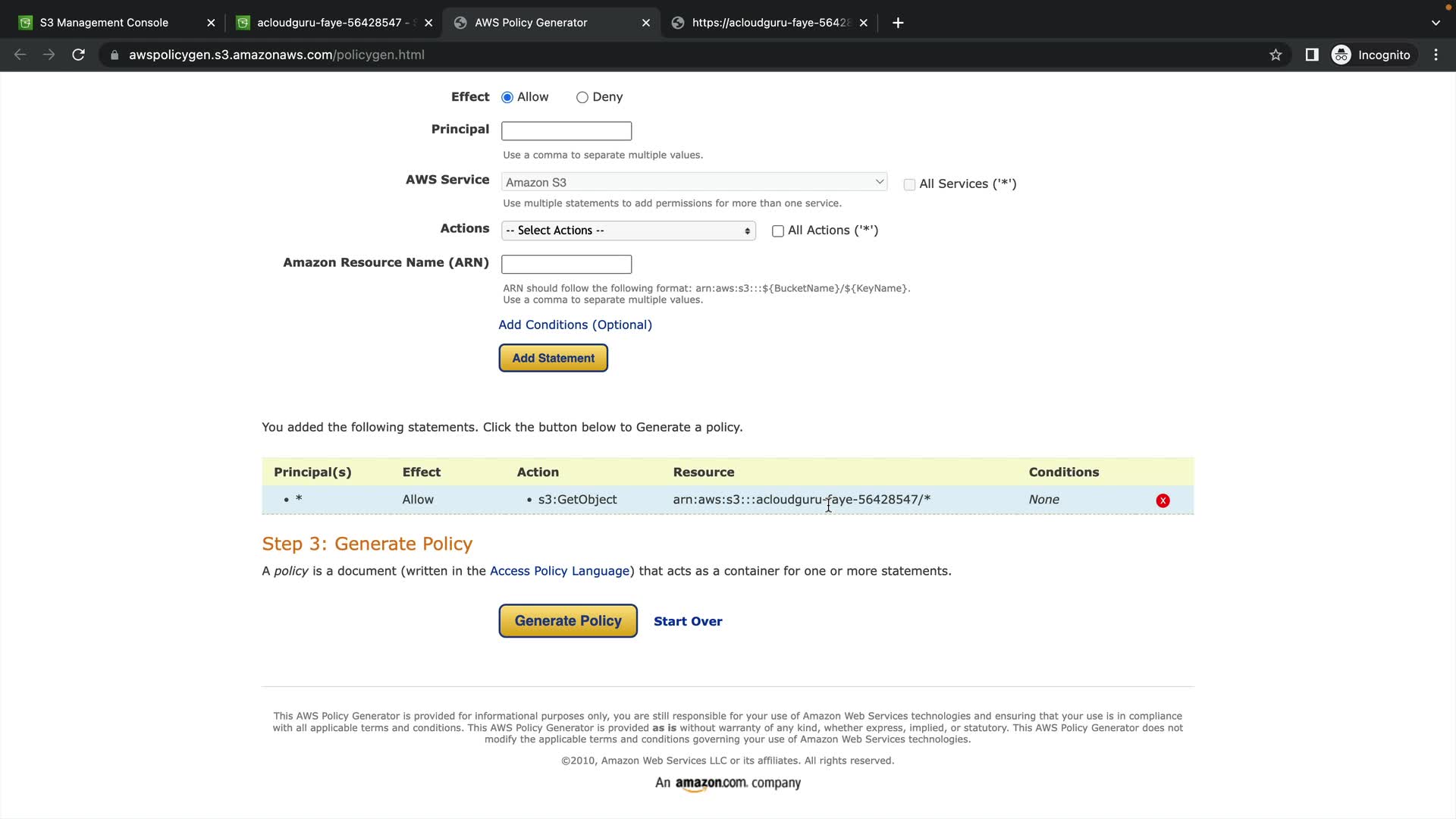Image resolution: width=1456 pixels, height=819 pixels.
Task: Click the Generate Policy button
Action: (567, 621)
